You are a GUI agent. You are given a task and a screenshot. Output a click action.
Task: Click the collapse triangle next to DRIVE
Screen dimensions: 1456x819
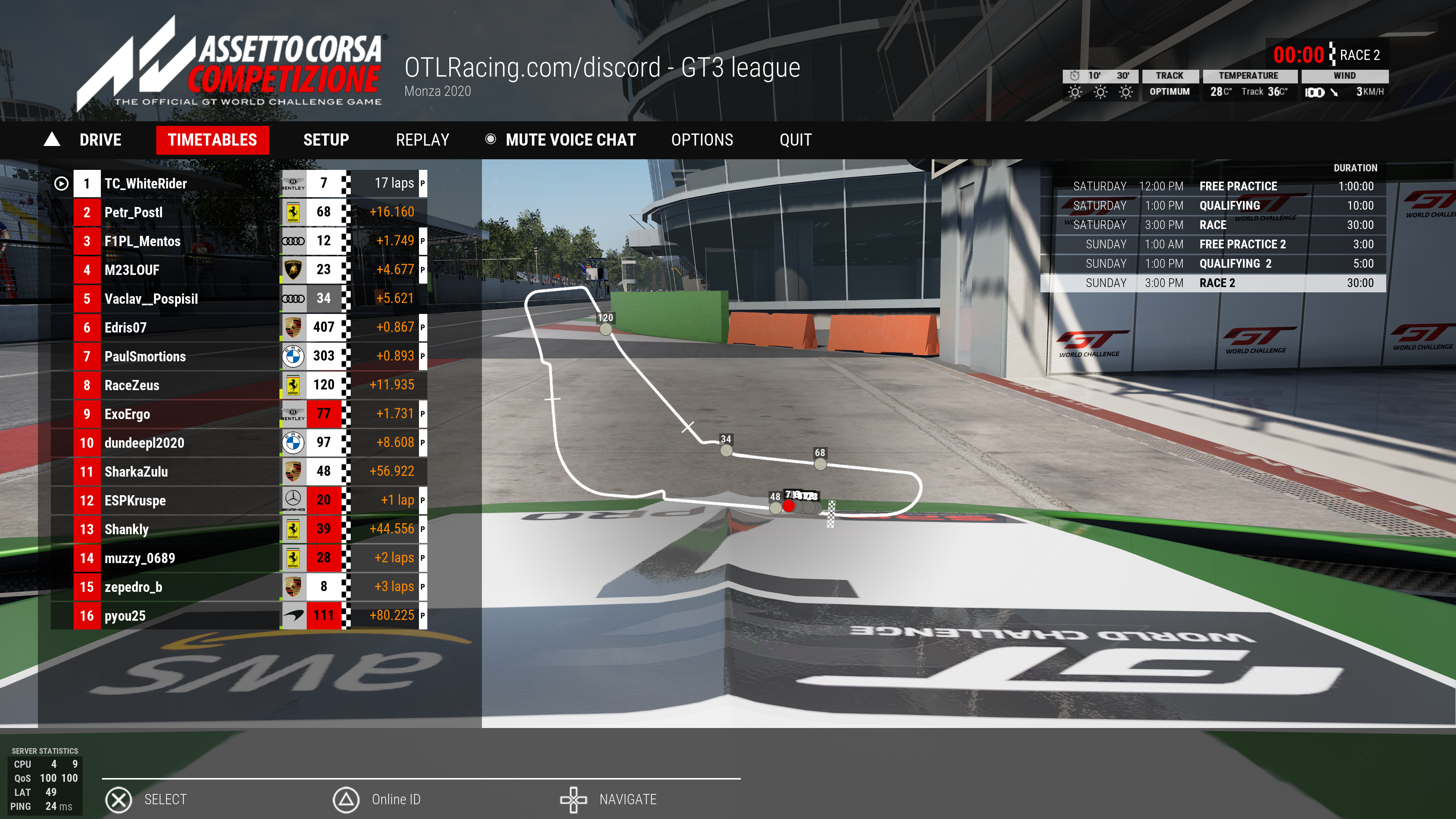(52, 139)
